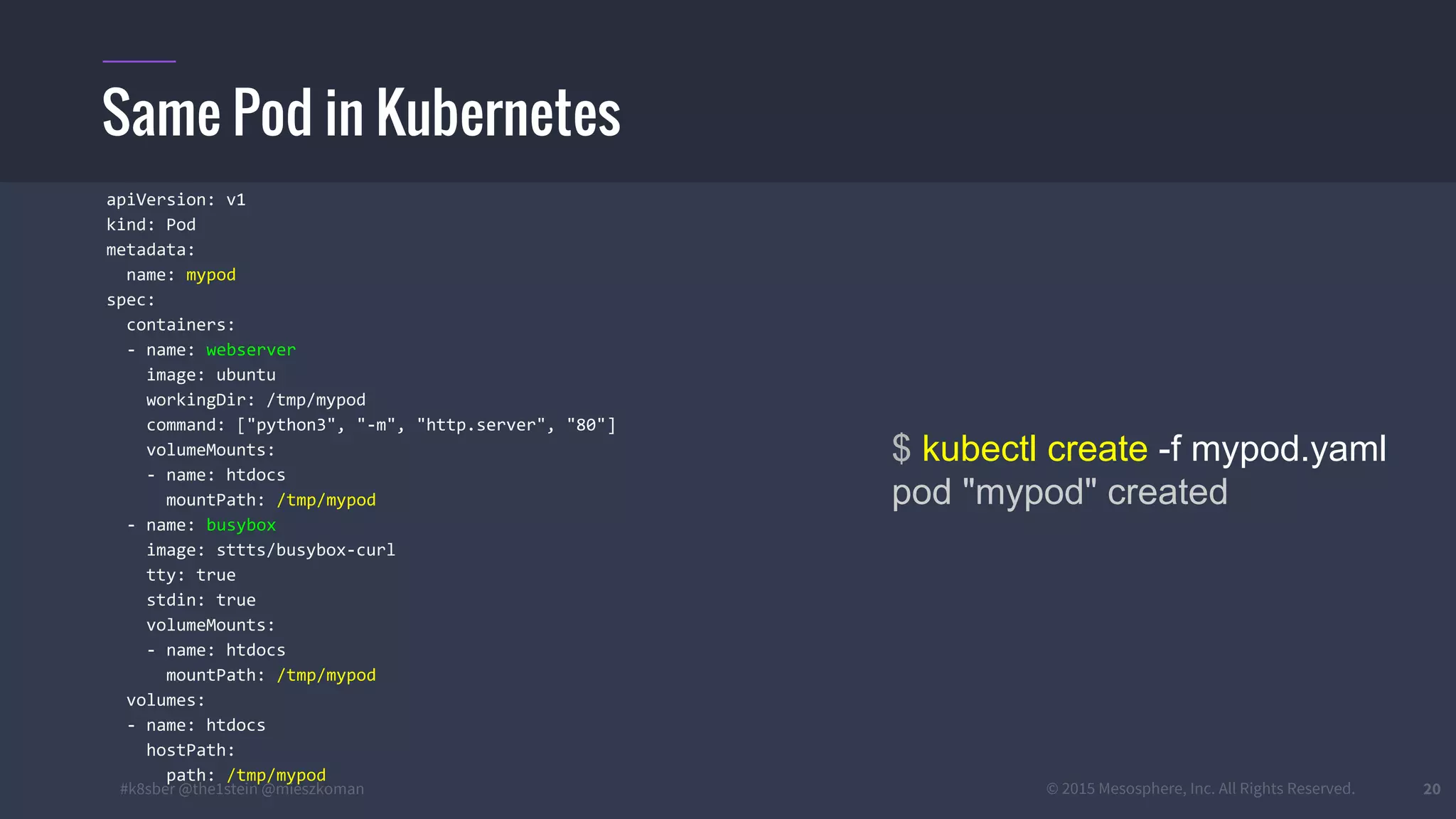The width and height of the screenshot is (1456, 819).
Task: Click the slide number 20
Action: (x=1431, y=789)
